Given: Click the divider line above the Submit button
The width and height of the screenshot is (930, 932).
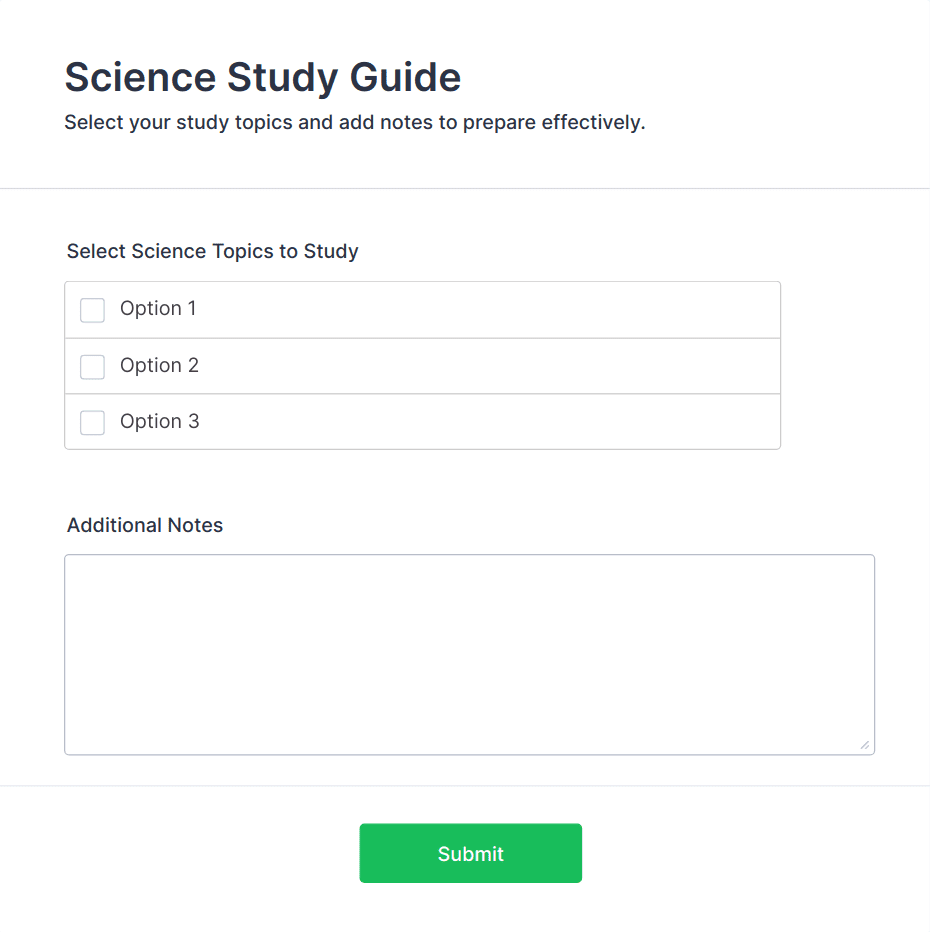Looking at the screenshot, I should 465,789.
